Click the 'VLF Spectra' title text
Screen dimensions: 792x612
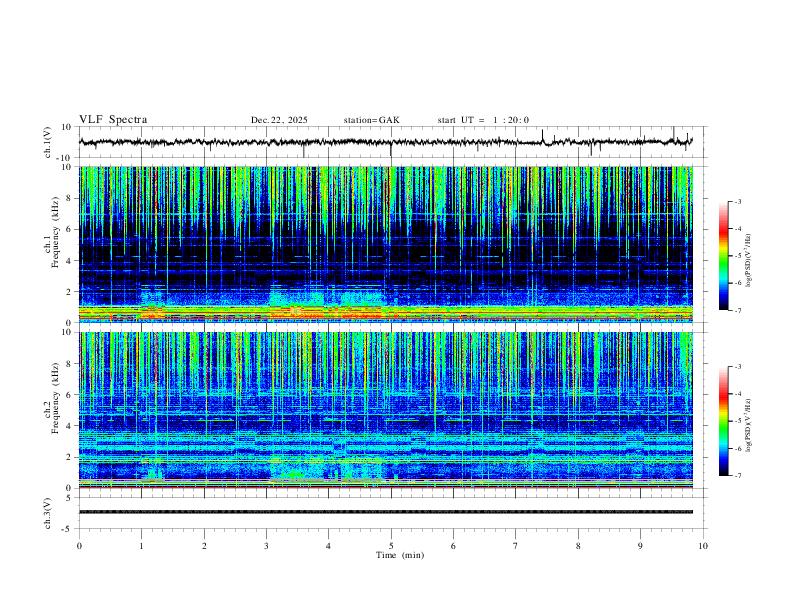point(113,120)
